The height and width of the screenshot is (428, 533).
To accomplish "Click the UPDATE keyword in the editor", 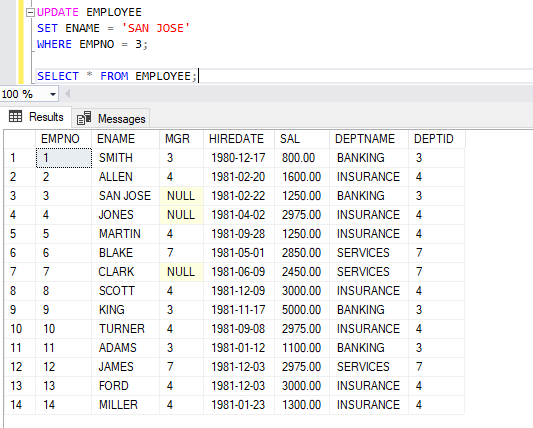I will (58, 12).
